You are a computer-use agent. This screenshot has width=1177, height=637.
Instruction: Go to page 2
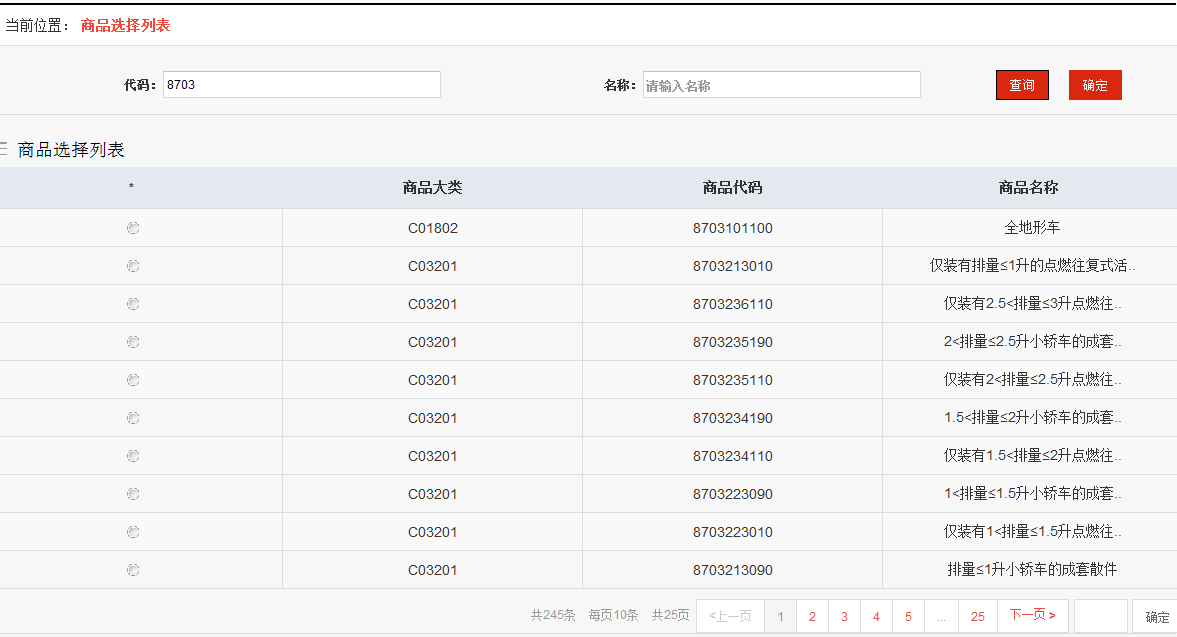(812, 616)
